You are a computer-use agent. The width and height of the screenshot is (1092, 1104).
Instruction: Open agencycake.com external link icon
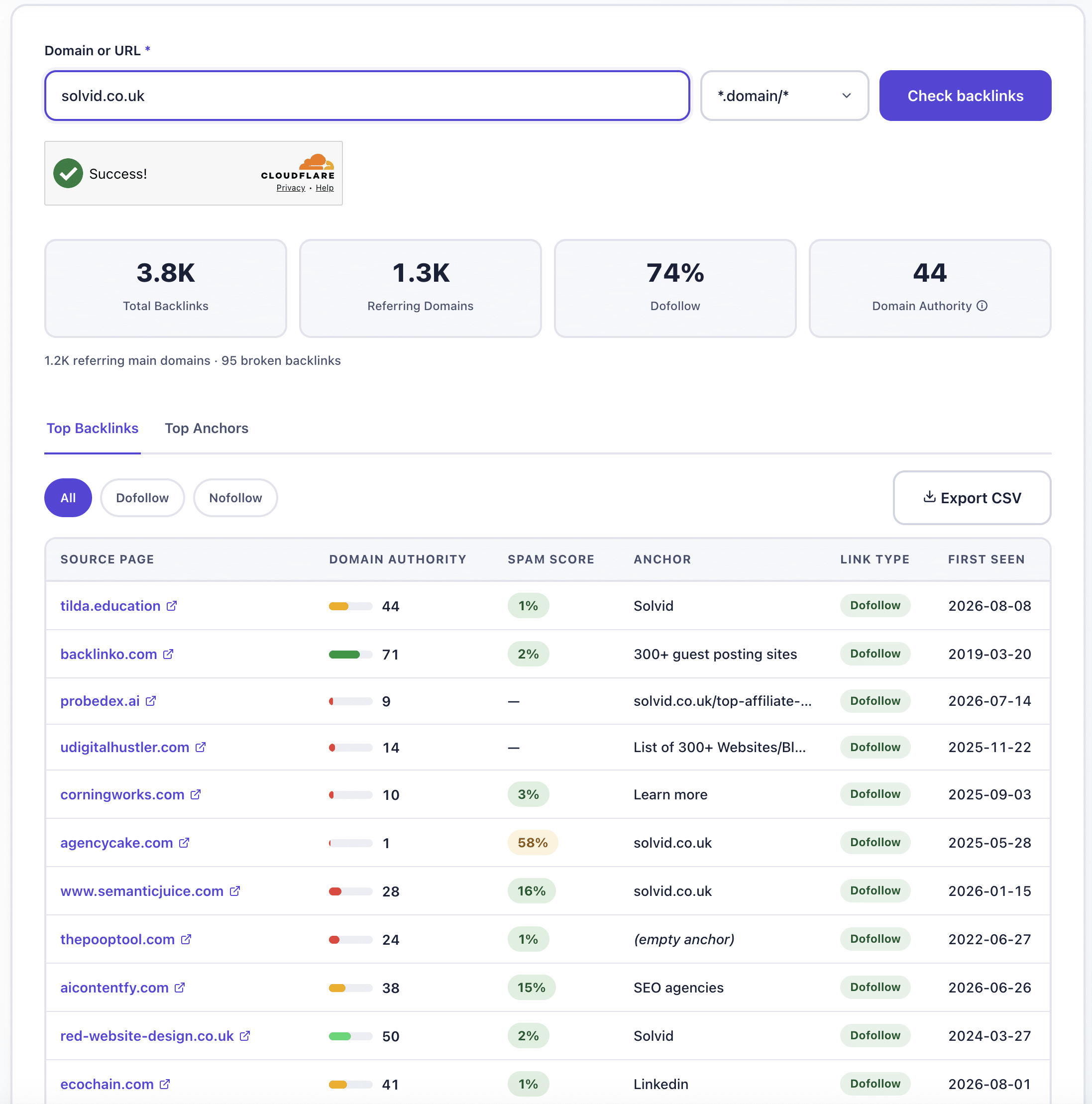pyautogui.click(x=184, y=842)
